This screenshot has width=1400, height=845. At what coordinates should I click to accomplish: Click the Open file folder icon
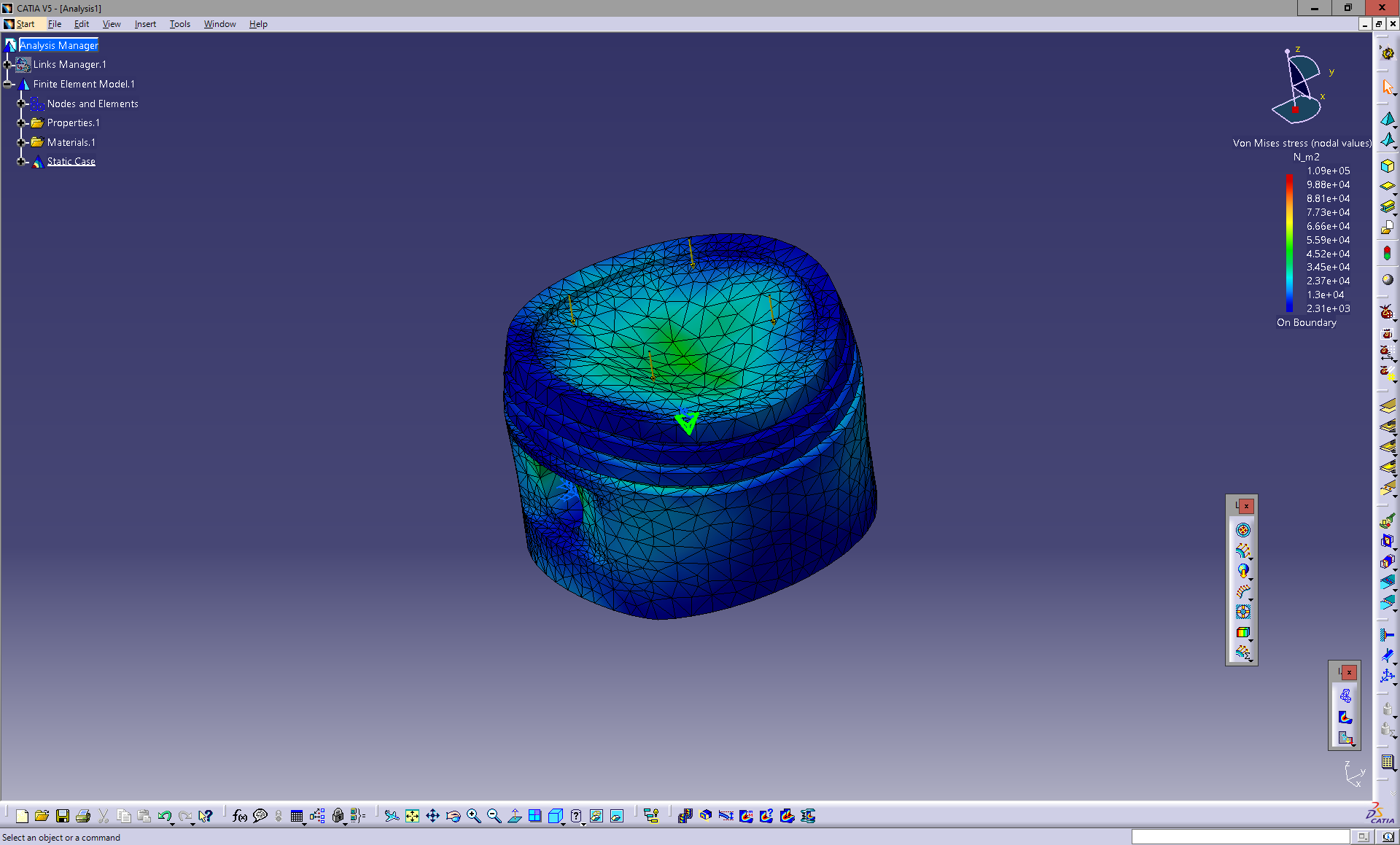[x=42, y=816]
